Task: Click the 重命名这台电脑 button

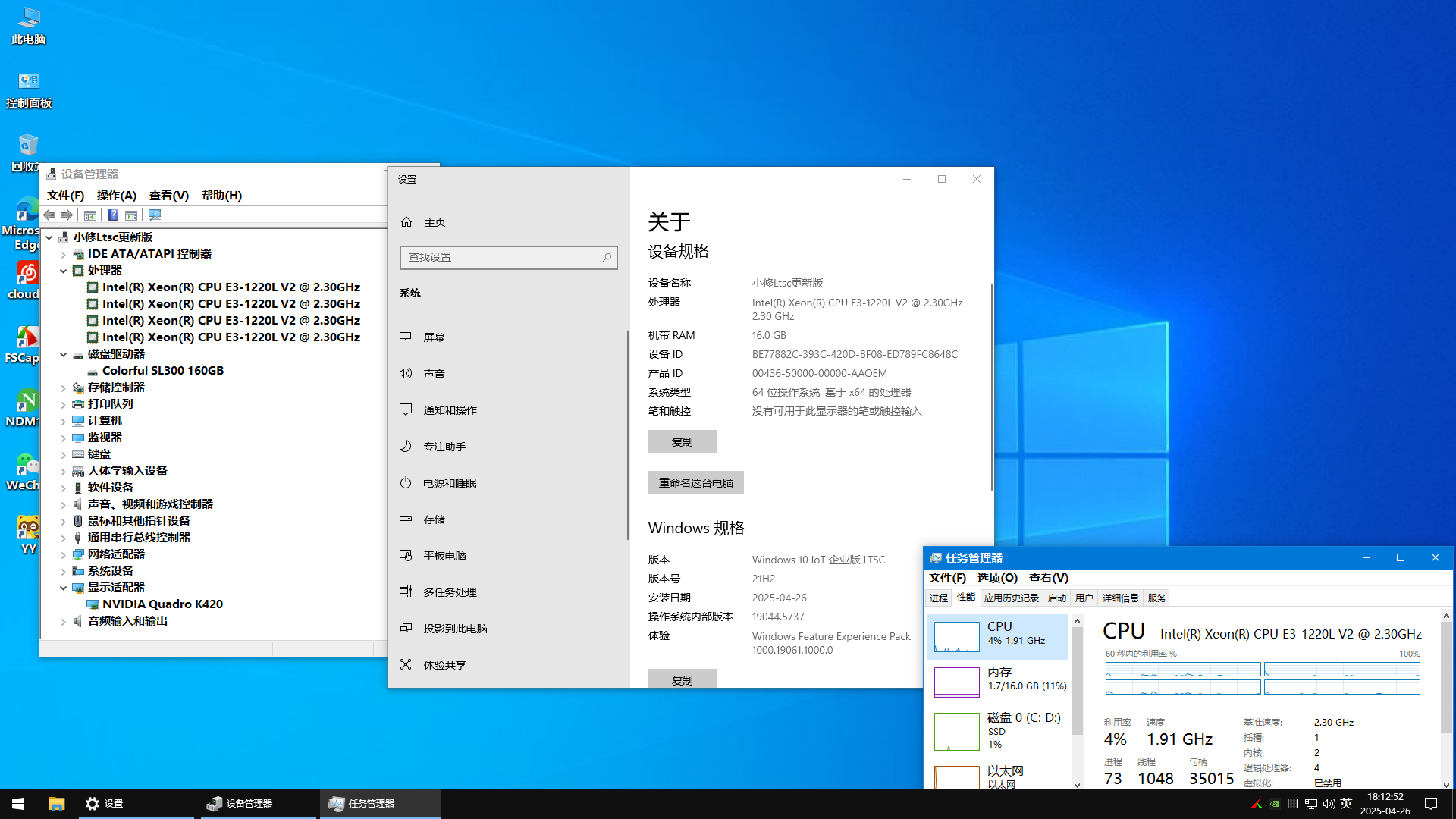Action: click(x=695, y=483)
